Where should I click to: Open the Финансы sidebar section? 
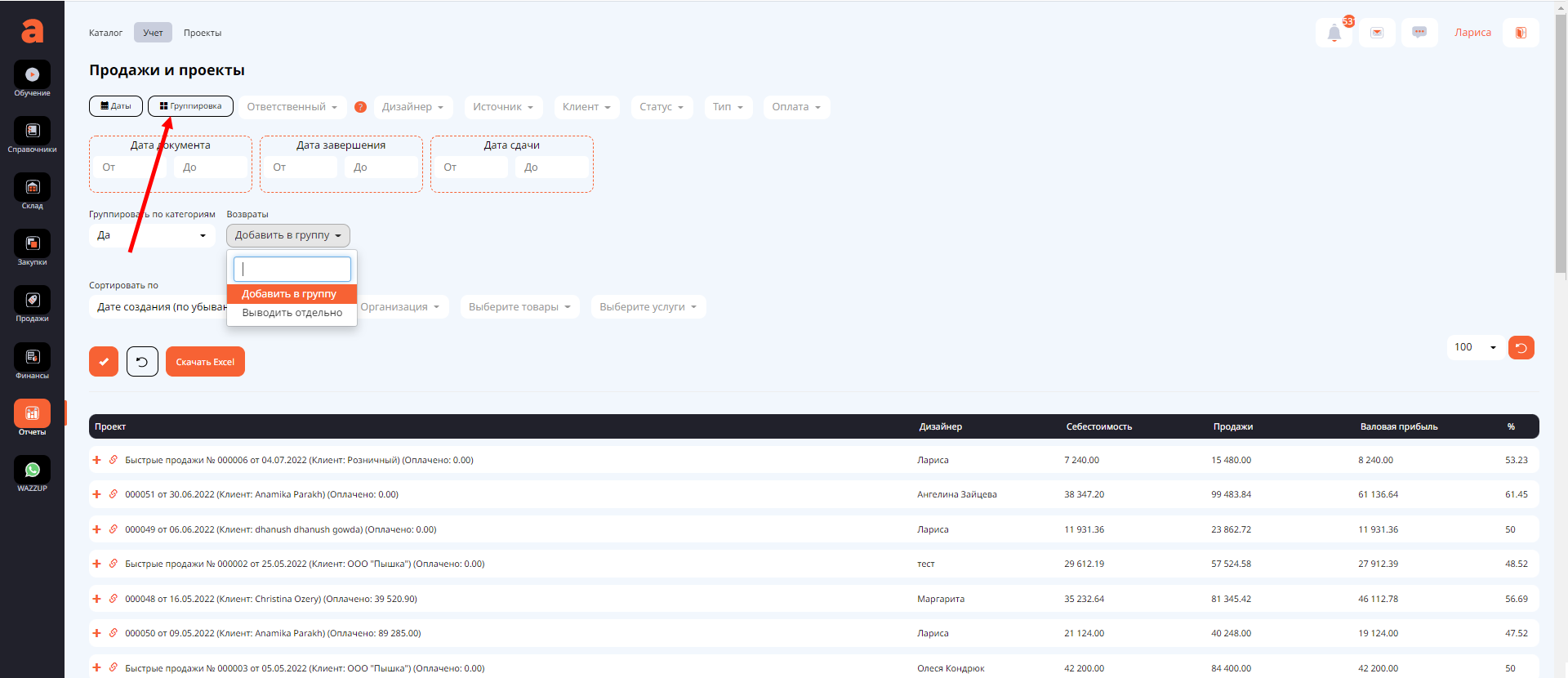coord(32,359)
